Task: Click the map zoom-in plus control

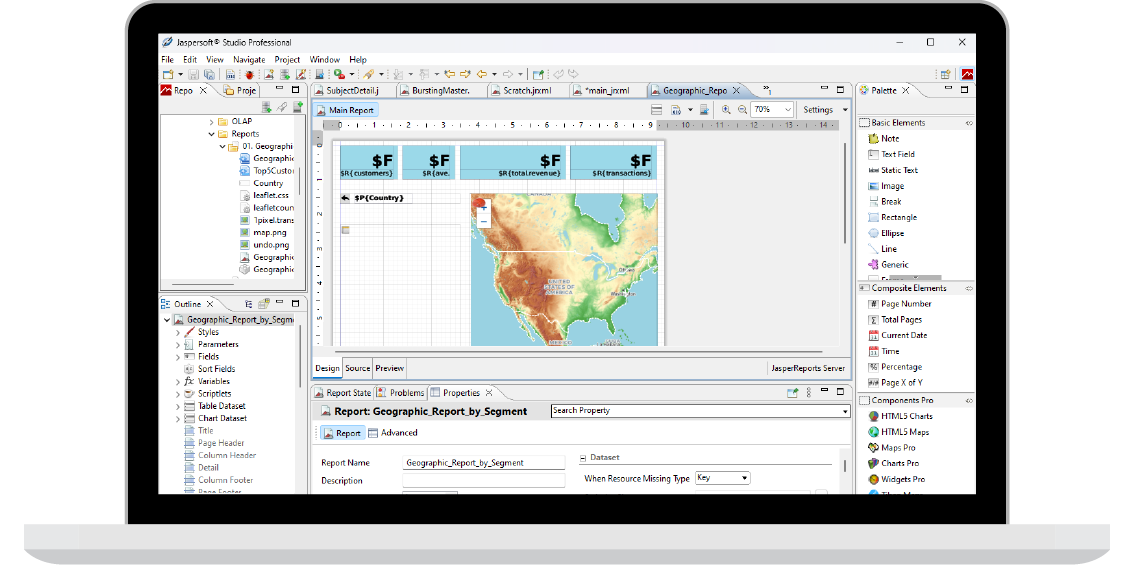Action: tap(484, 208)
